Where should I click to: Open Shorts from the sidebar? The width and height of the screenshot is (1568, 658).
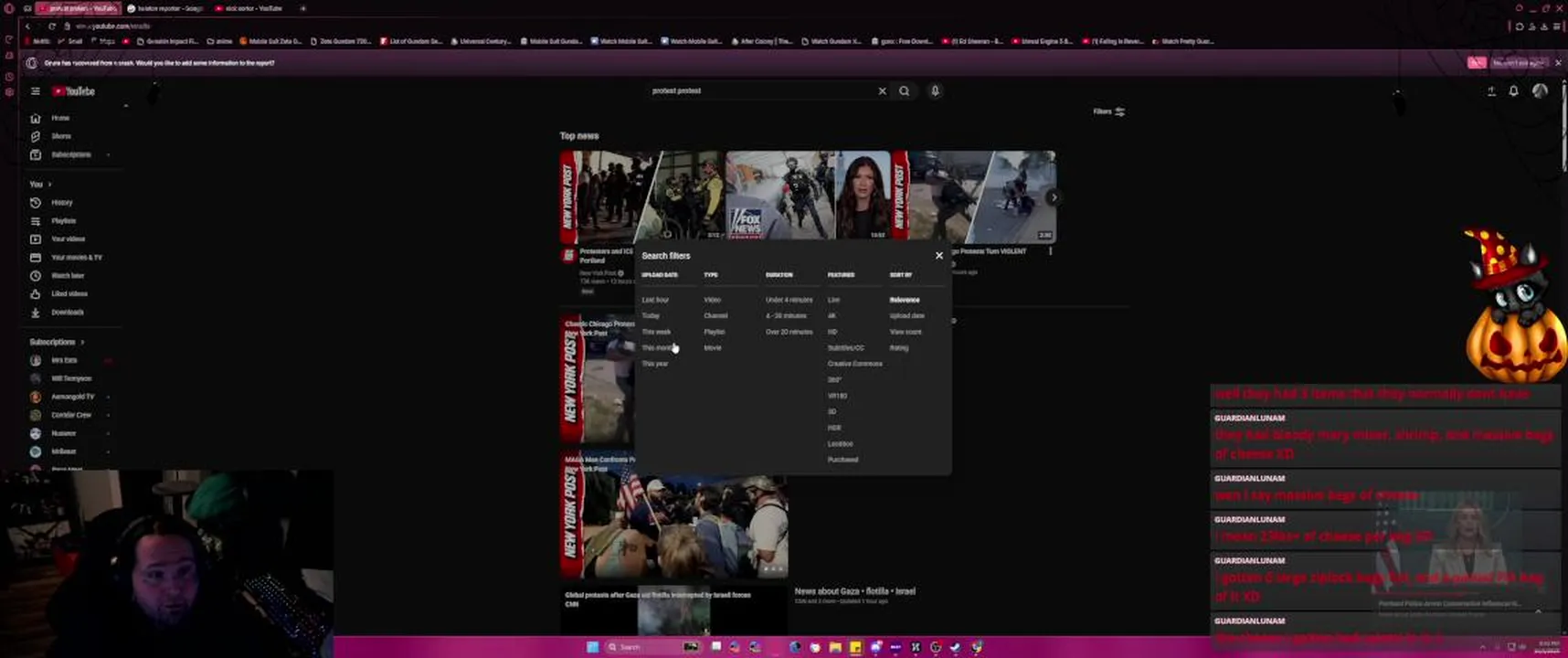(60, 136)
